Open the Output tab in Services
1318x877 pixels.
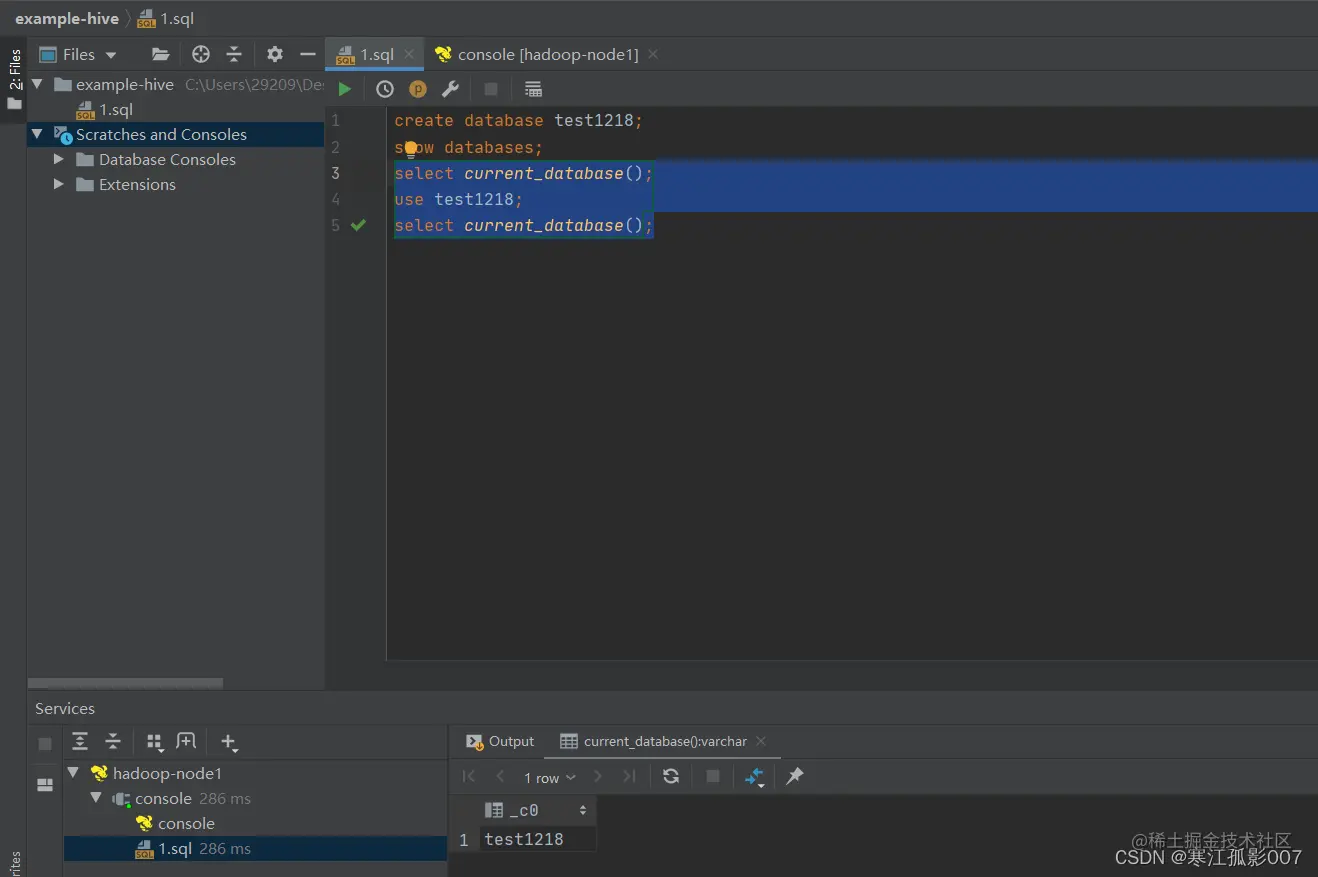500,741
